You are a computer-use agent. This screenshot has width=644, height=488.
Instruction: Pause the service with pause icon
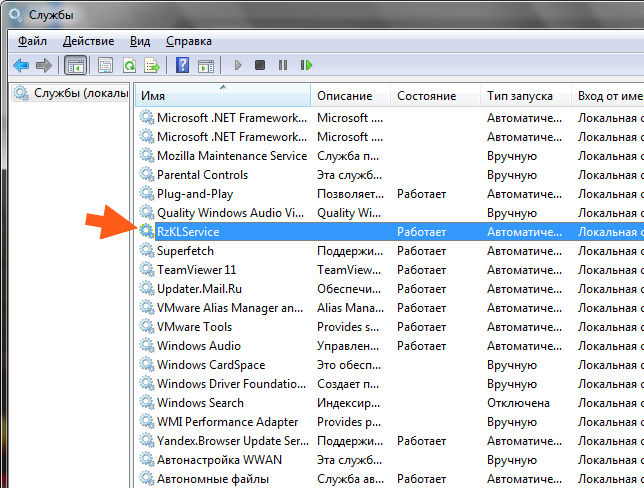(283, 65)
